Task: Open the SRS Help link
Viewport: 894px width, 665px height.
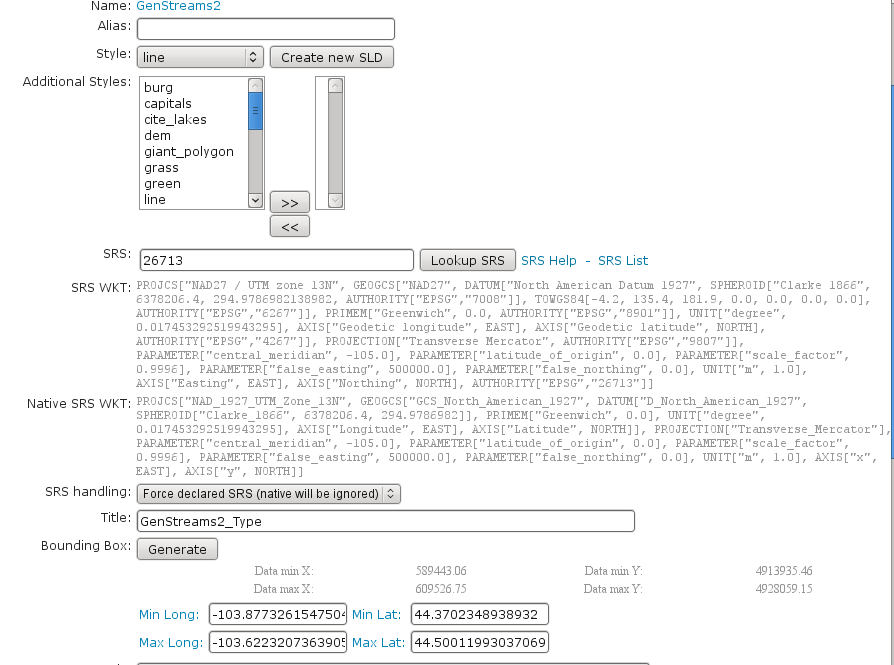Action: (x=548, y=260)
